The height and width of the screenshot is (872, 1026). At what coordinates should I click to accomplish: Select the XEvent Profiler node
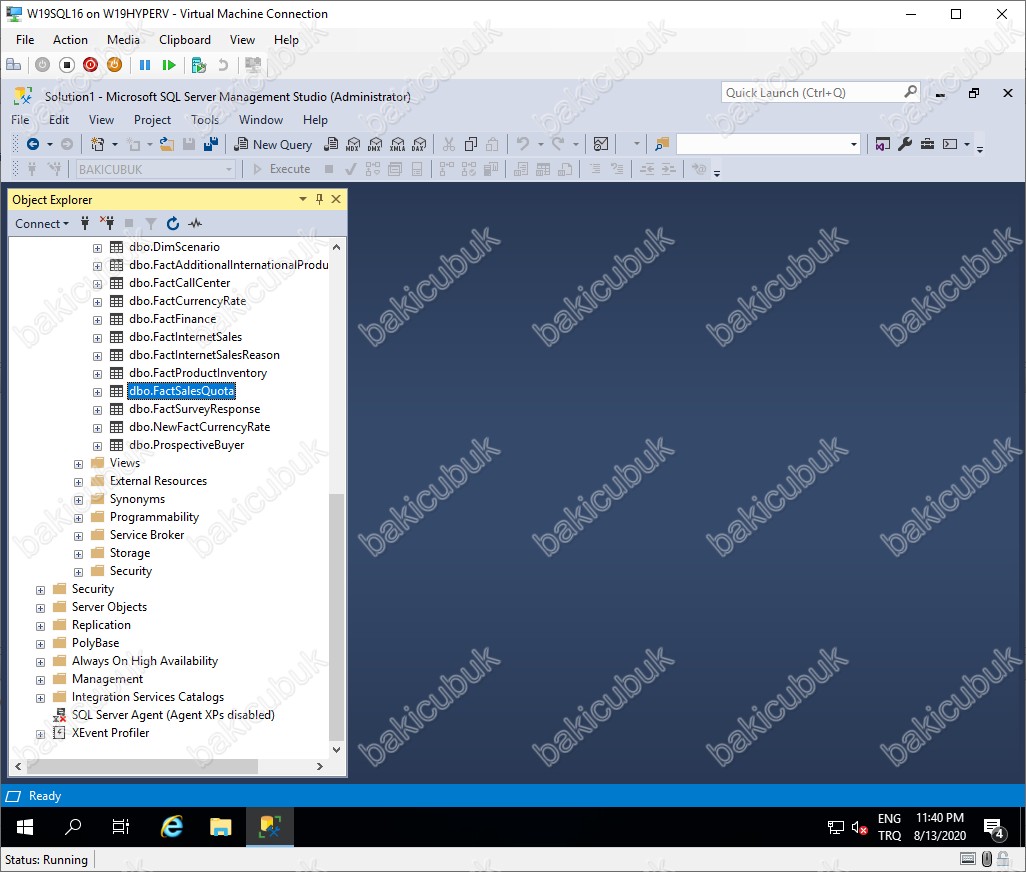tap(111, 733)
